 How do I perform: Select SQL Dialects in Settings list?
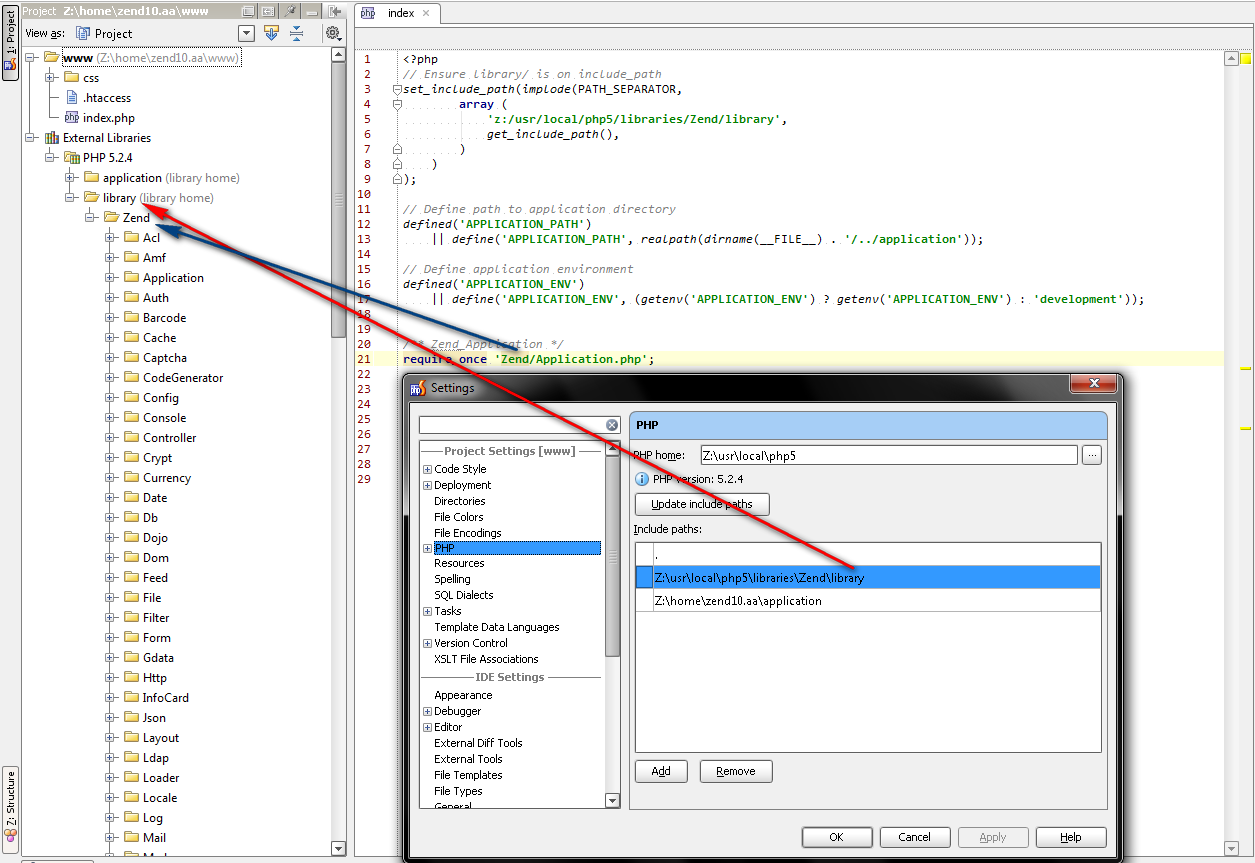tap(464, 595)
